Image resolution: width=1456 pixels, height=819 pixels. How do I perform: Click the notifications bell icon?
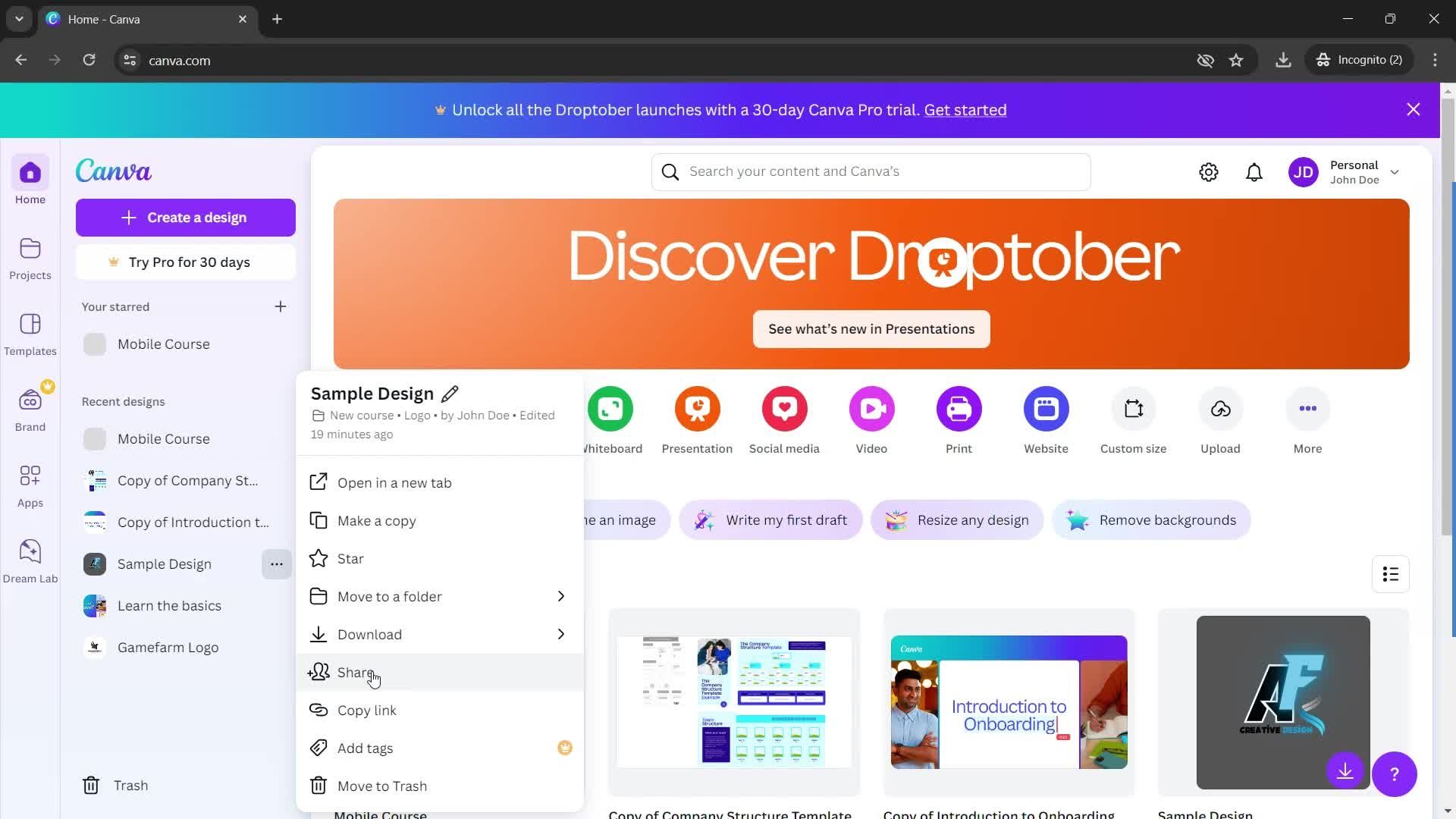[1256, 172]
